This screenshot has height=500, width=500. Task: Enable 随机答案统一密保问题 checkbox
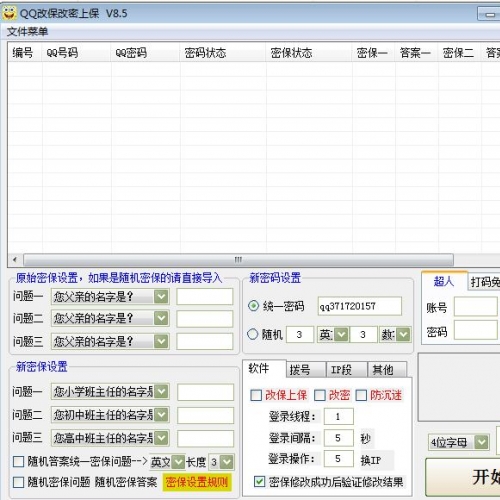(x=18, y=462)
